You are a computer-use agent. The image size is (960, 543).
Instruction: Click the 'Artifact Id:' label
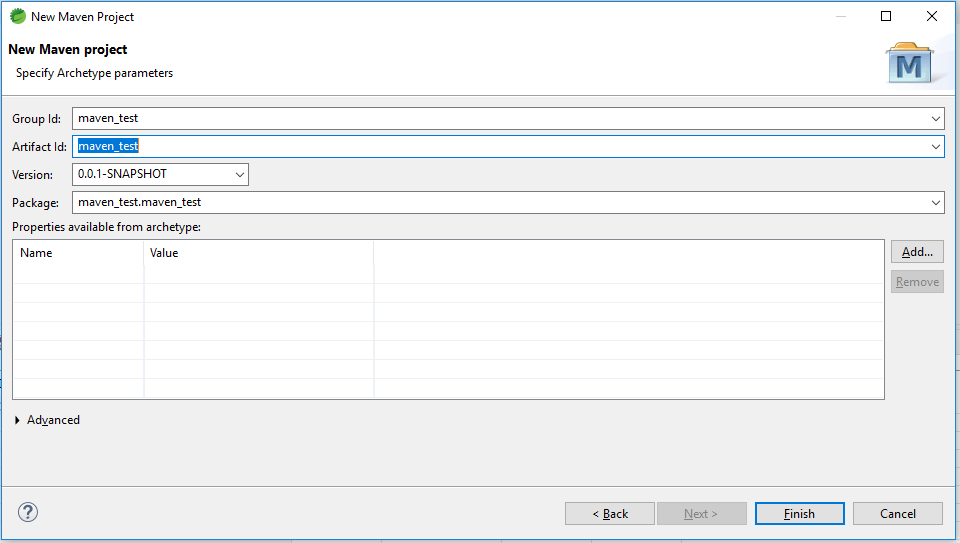click(x=39, y=147)
